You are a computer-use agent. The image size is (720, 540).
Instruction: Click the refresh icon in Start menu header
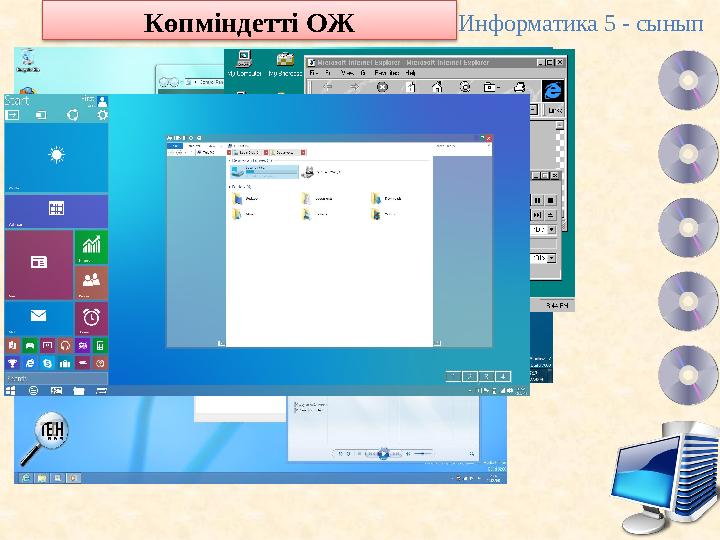click(73, 115)
